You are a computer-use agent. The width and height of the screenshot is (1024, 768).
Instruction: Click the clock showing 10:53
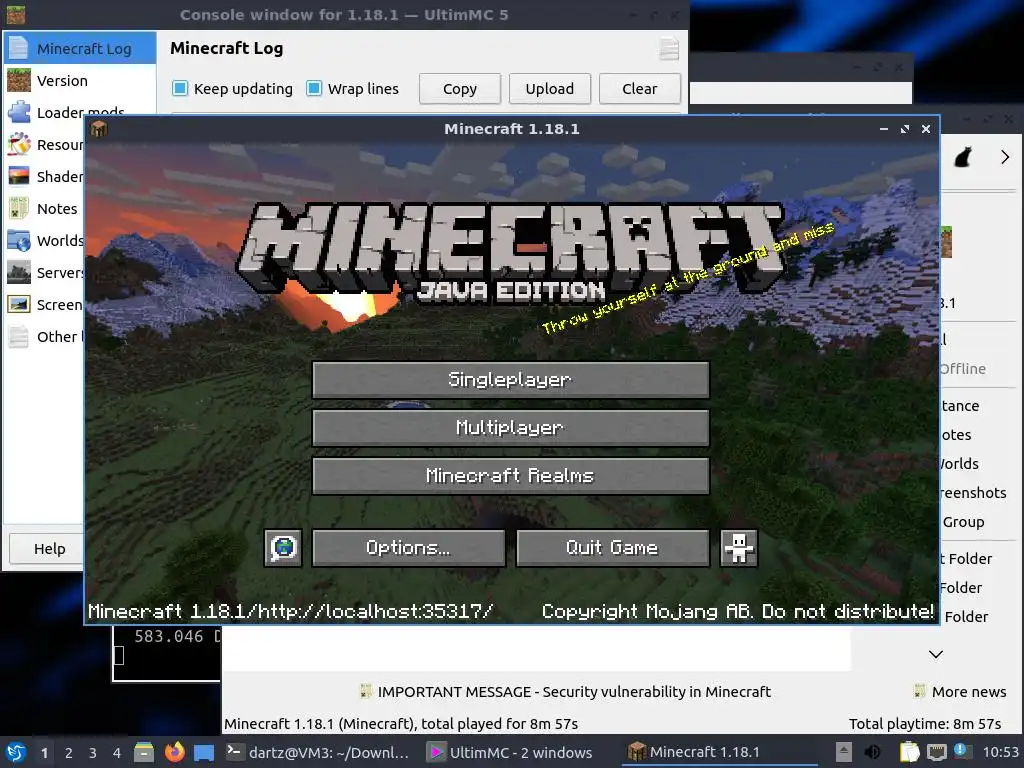(x=1000, y=752)
